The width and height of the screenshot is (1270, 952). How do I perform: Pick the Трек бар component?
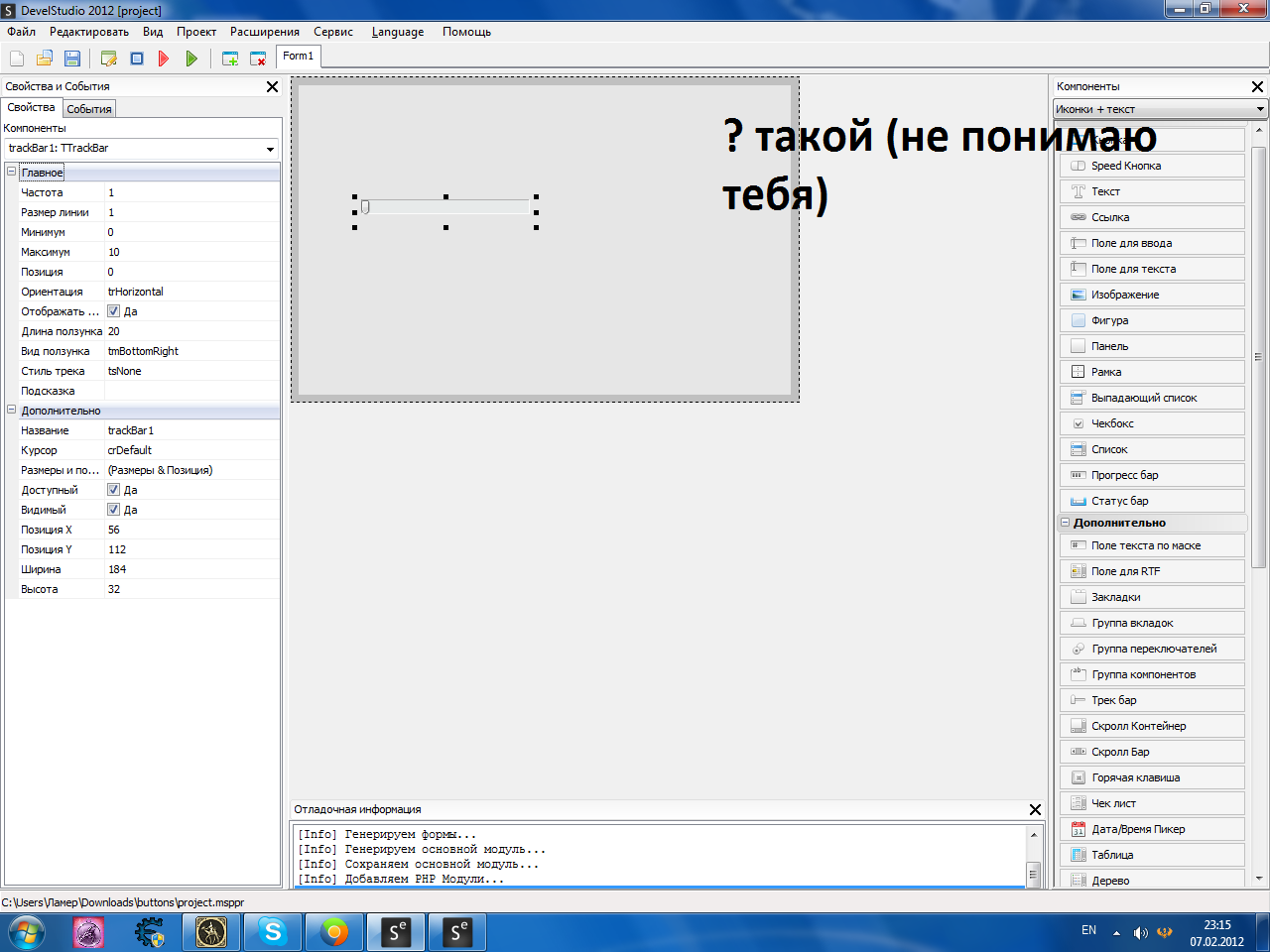[1152, 700]
